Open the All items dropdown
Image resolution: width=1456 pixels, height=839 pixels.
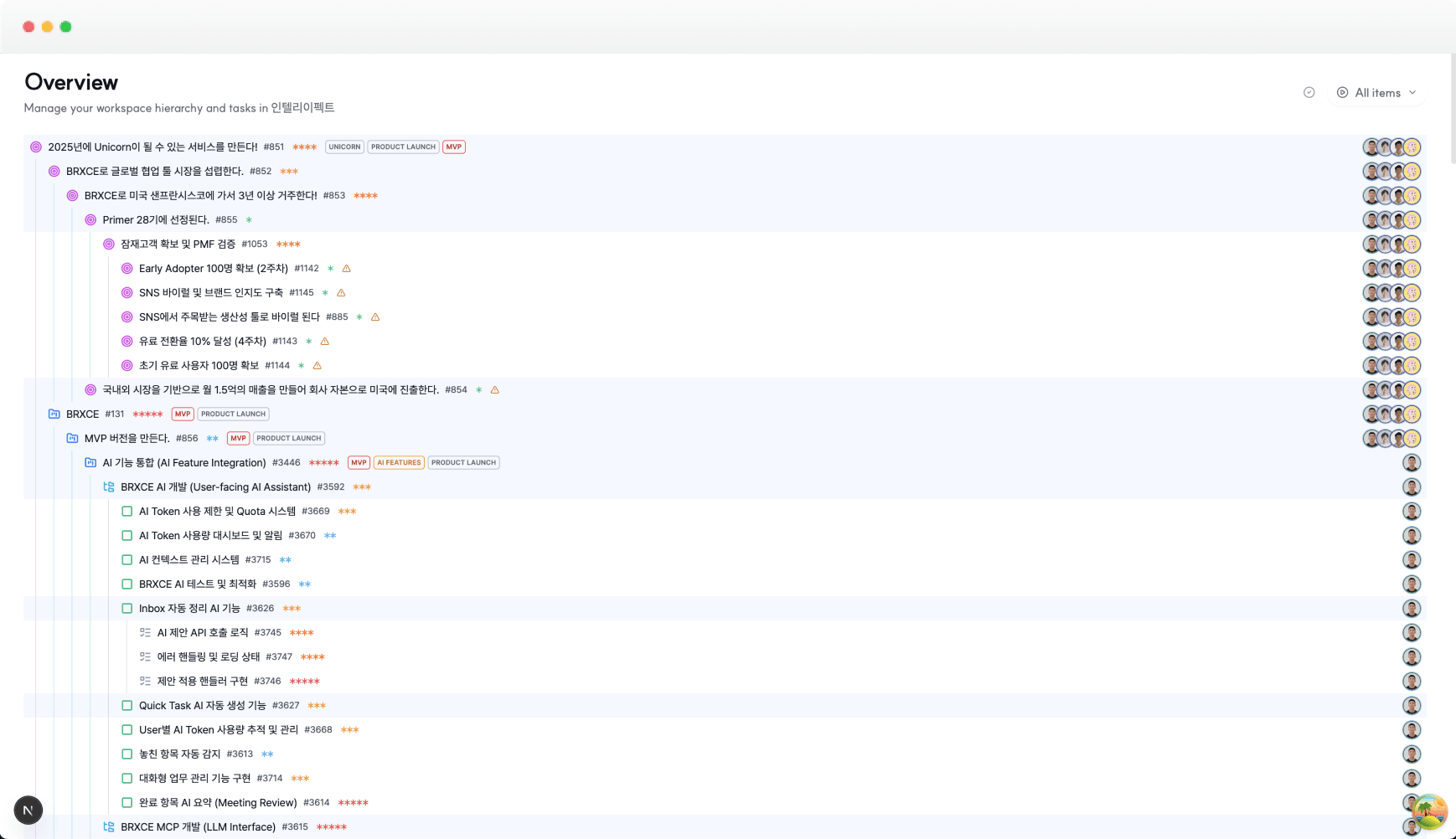(1378, 92)
